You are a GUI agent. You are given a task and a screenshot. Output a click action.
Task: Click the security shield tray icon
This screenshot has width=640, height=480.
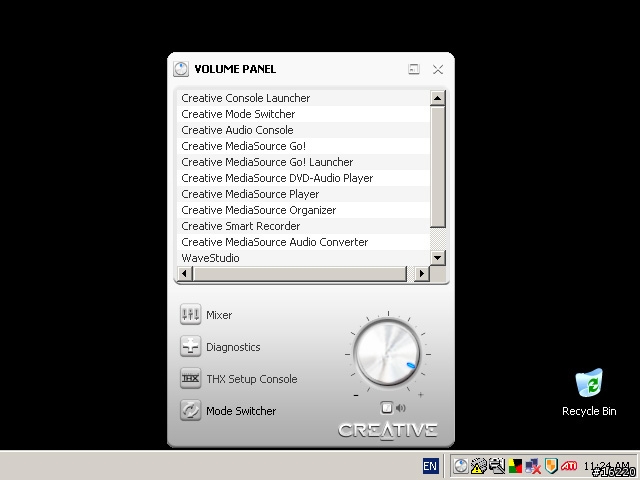[x=551, y=466]
